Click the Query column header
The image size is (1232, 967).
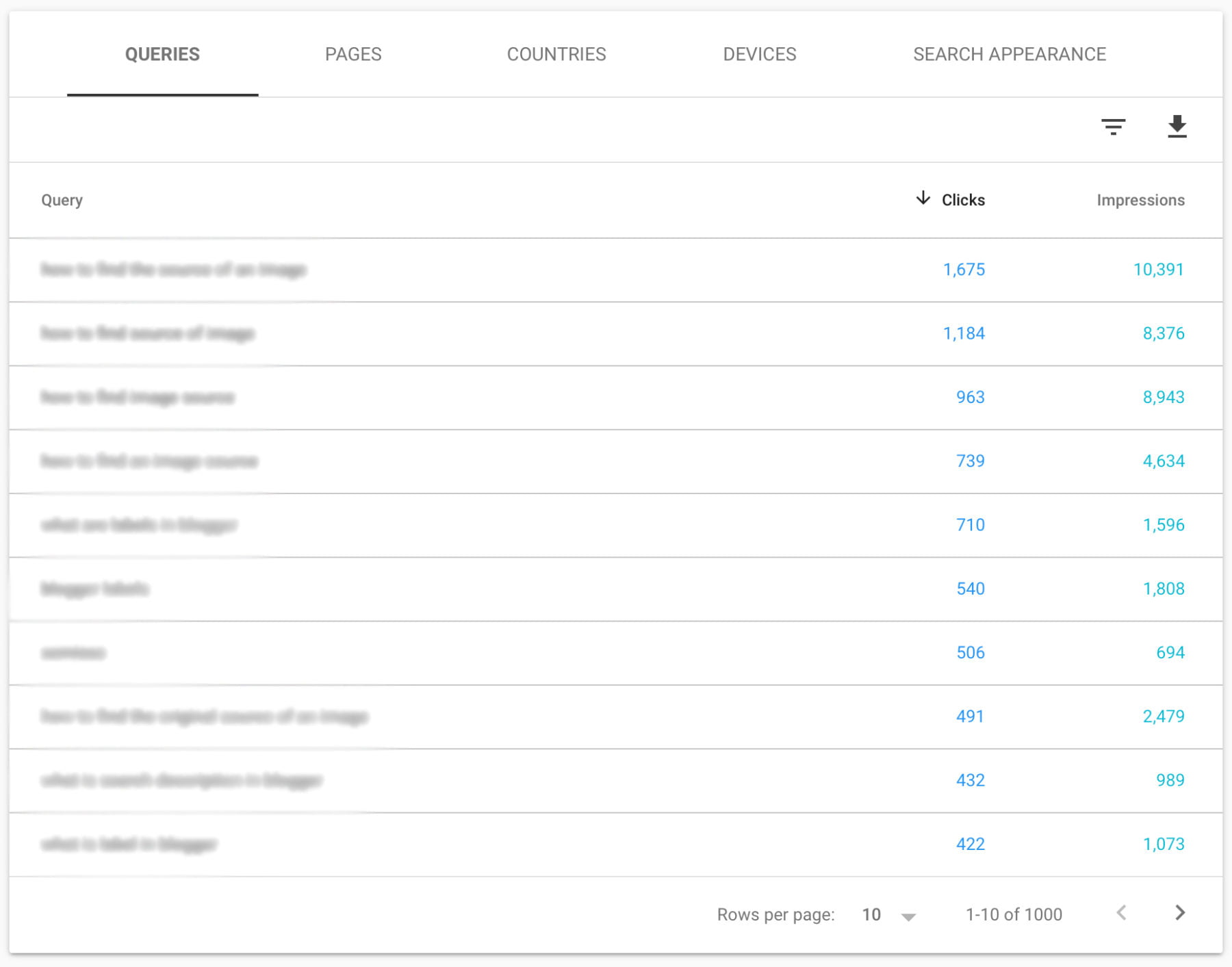pos(62,200)
